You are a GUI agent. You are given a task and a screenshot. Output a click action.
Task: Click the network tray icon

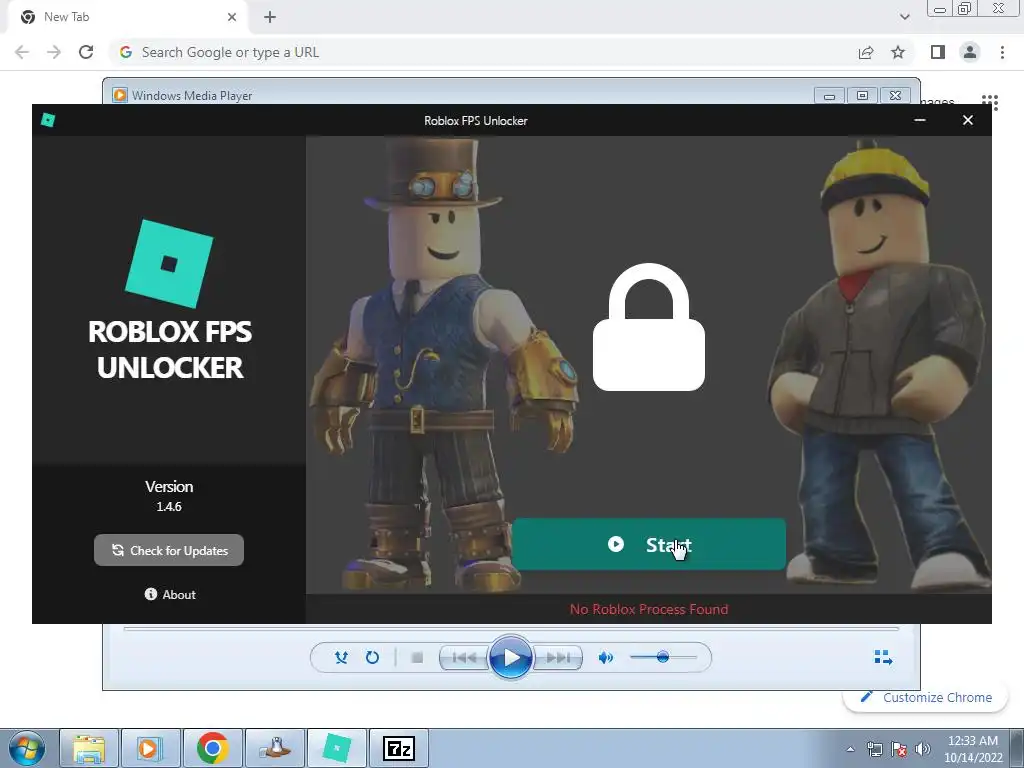[x=874, y=749]
